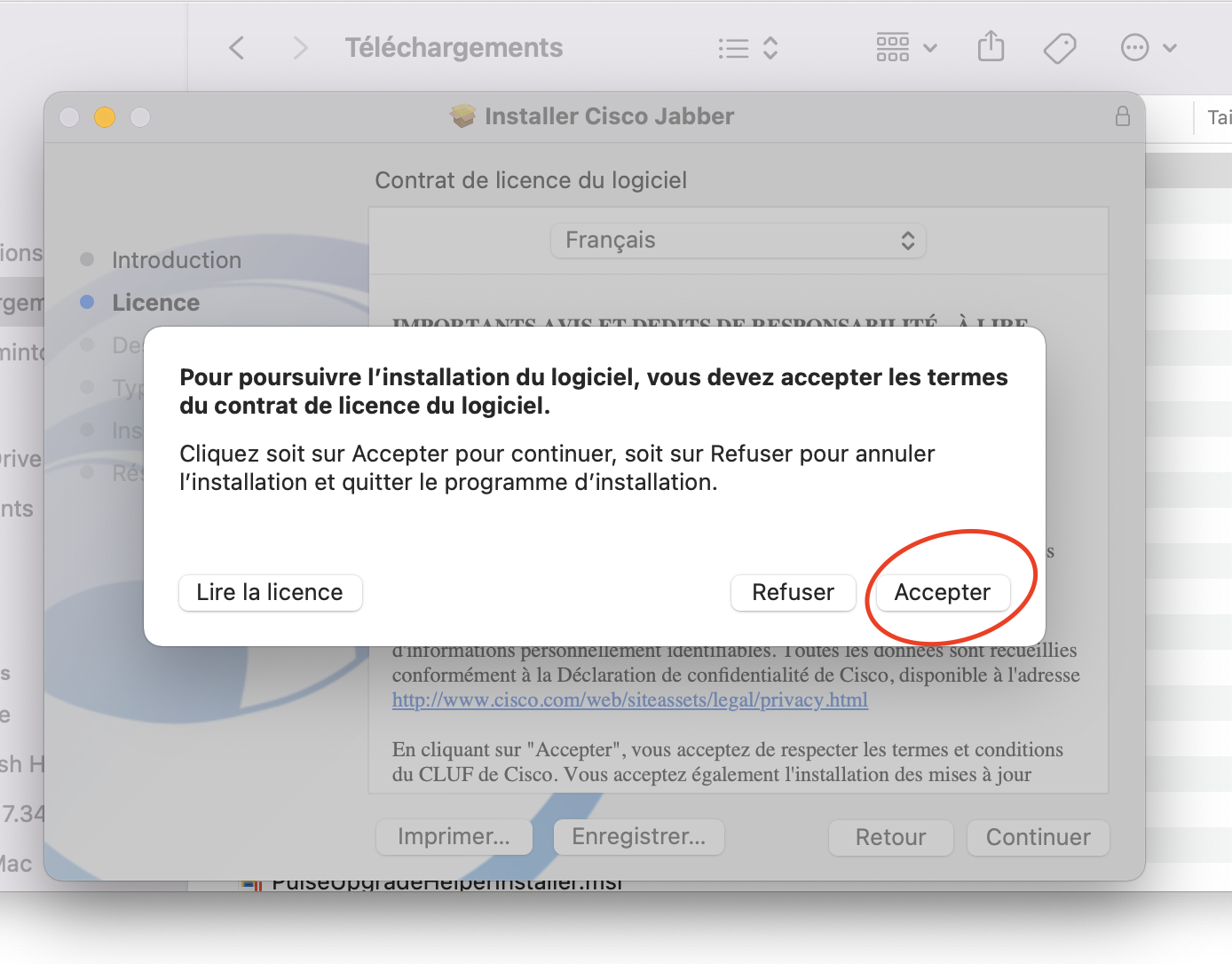Click the Share icon in Finder toolbar
The width and height of the screenshot is (1232, 964).
(991, 47)
